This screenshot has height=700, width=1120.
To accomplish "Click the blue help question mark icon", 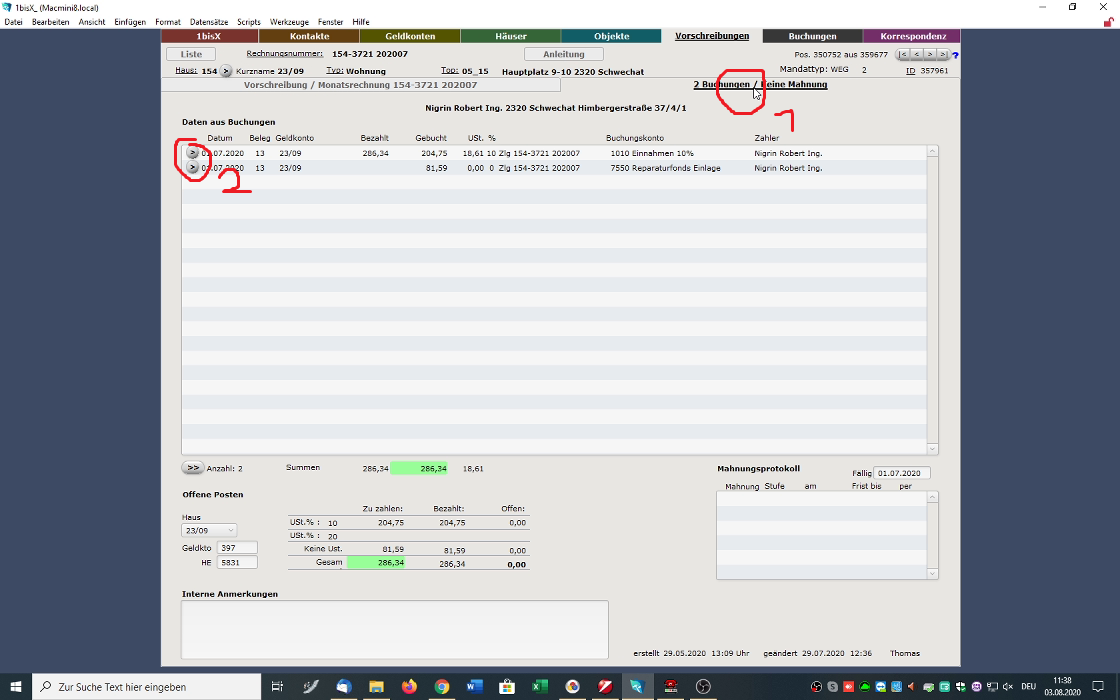I will (955, 55).
